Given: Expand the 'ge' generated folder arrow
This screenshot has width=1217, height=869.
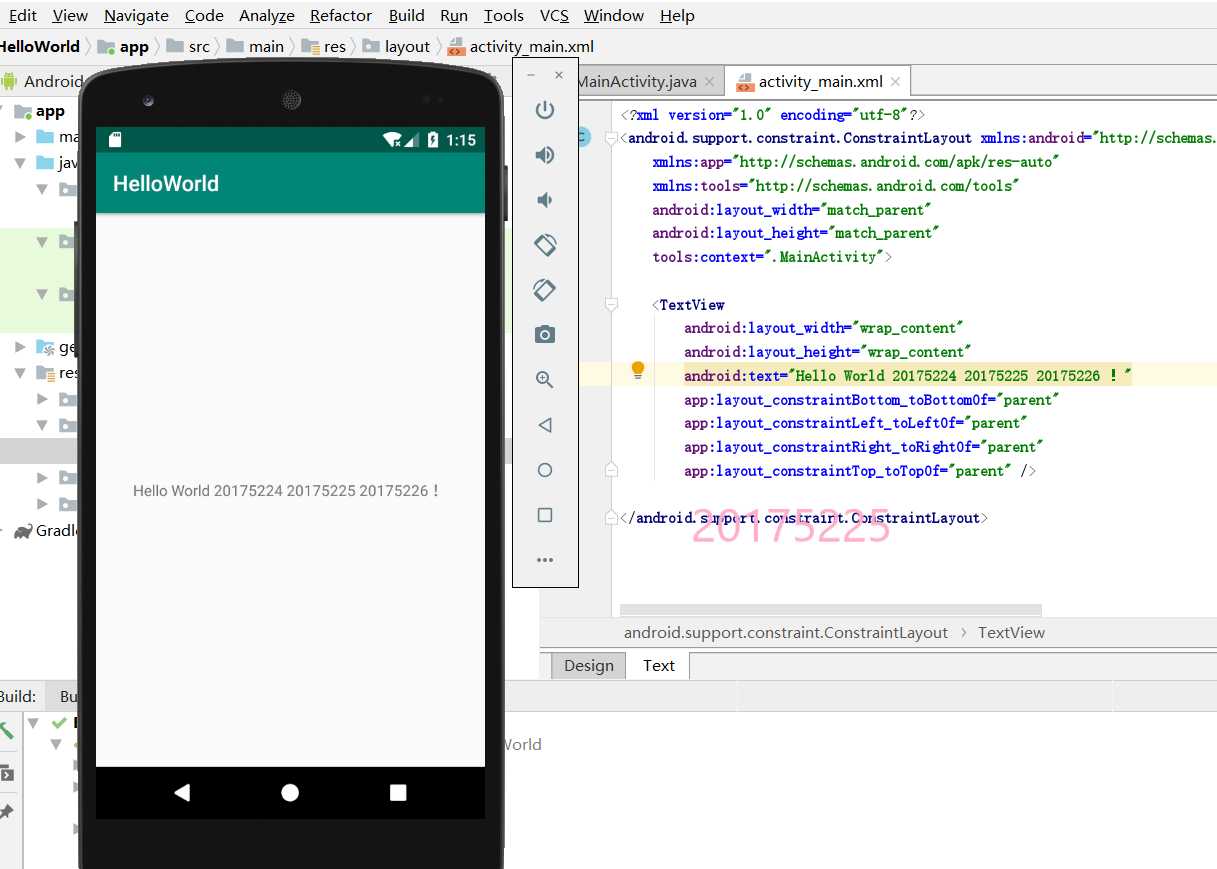Looking at the screenshot, I should 21,347.
